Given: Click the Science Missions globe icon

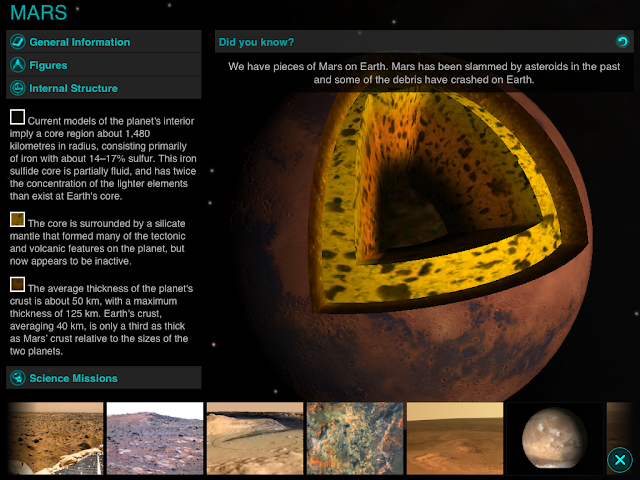Looking at the screenshot, I should click(18, 378).
